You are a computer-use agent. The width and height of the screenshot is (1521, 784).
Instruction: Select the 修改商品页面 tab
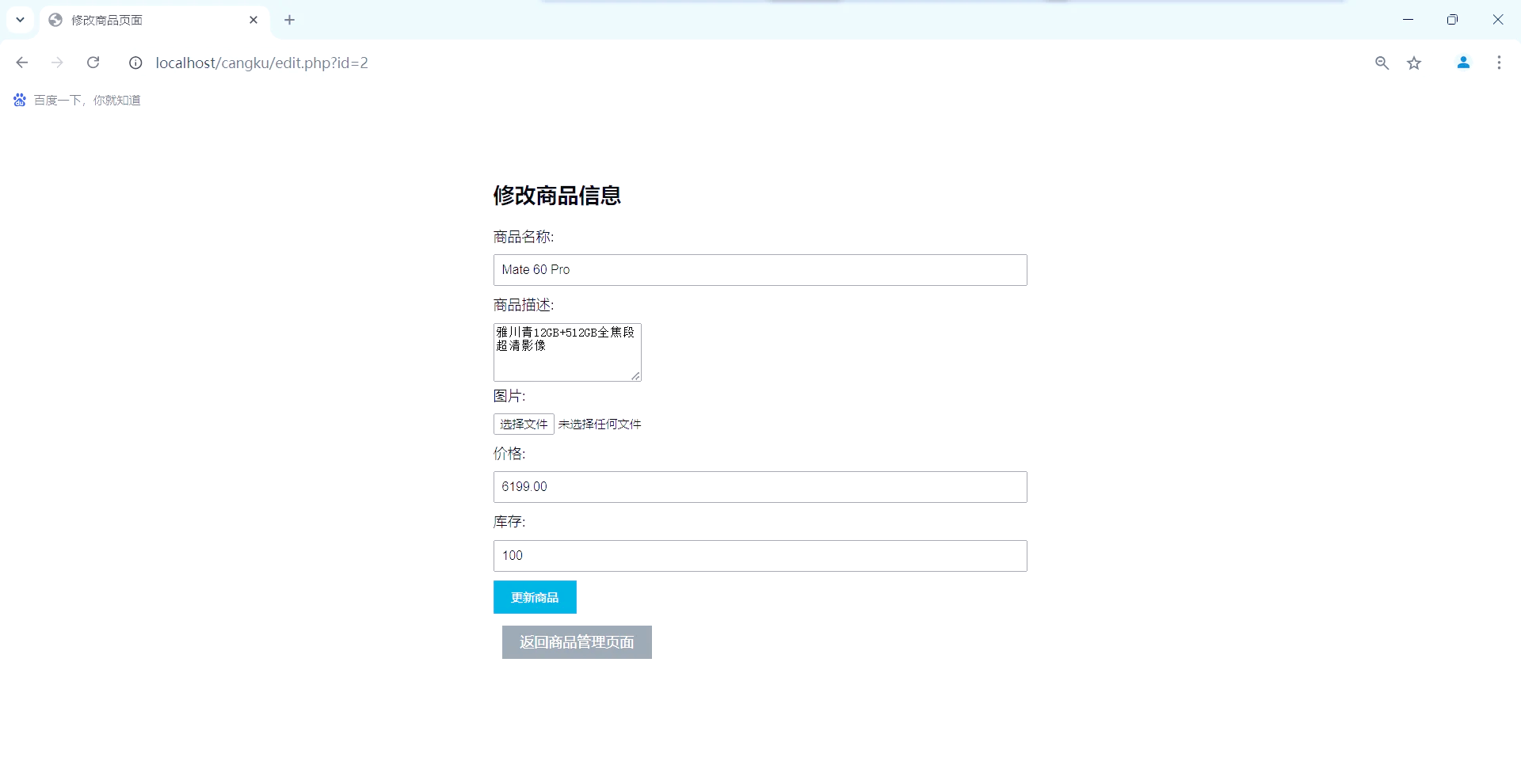[x=154, y=20]
